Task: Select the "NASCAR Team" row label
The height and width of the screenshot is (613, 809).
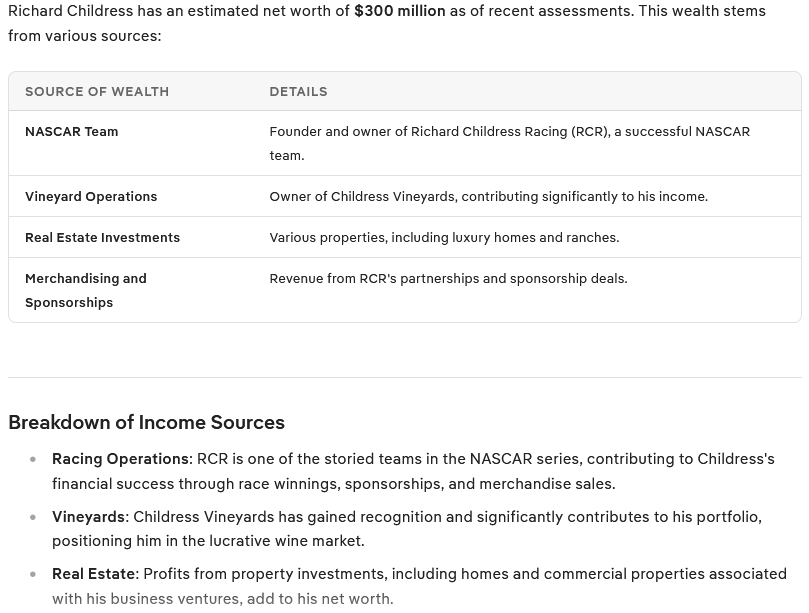Action: [x=71, y=131]
